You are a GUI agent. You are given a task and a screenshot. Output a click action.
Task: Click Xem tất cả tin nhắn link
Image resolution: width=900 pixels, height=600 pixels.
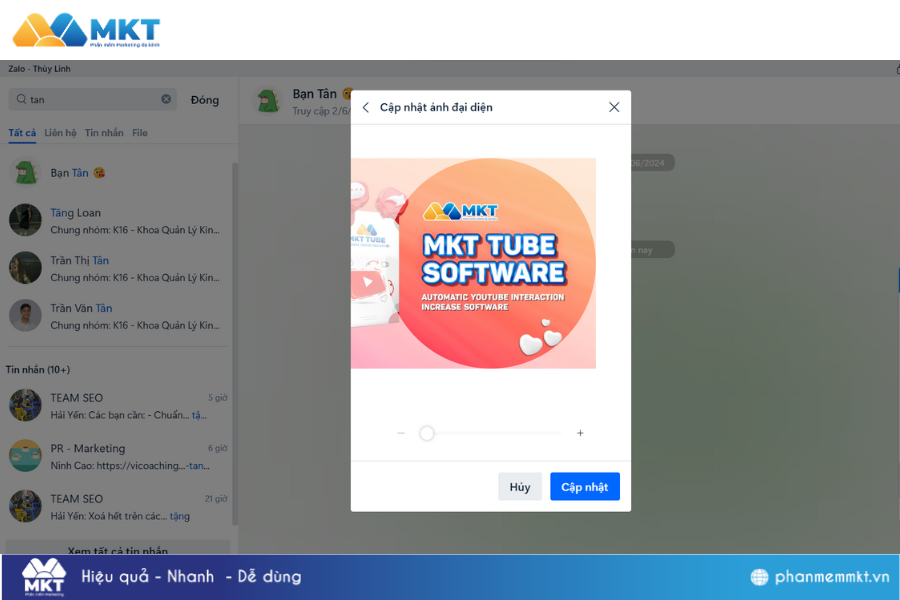pyautogui.click(x=118, y=549)
